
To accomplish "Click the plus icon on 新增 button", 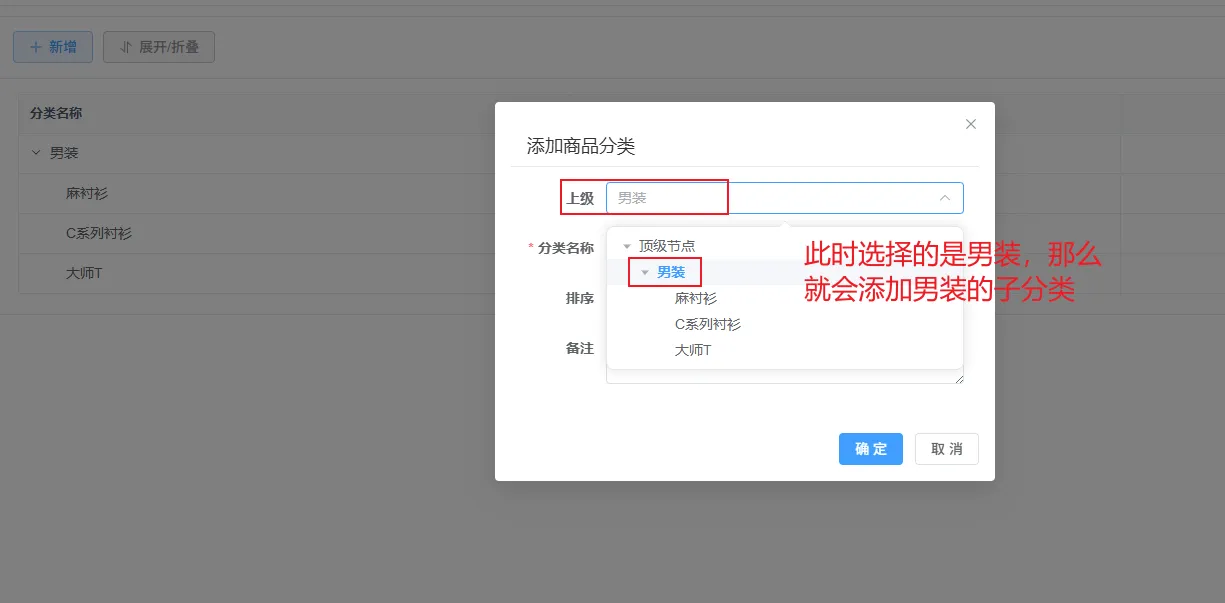I will pos(36,47).
